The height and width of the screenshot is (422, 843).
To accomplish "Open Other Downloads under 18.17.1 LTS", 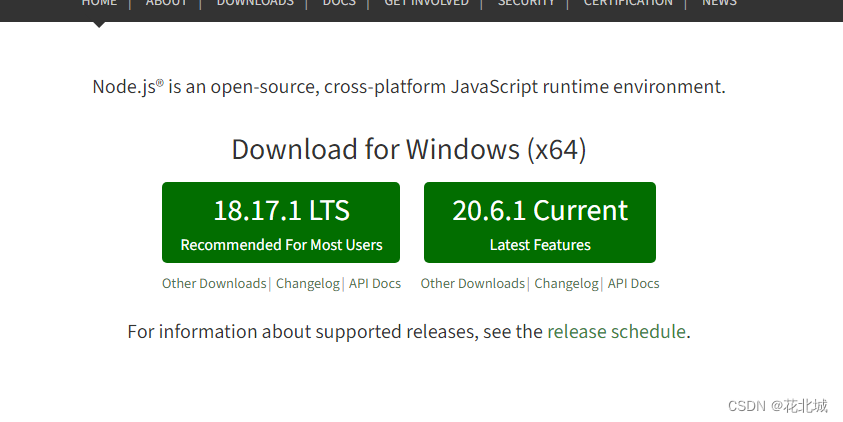I will pyautogui.click(x=214, y=283).
